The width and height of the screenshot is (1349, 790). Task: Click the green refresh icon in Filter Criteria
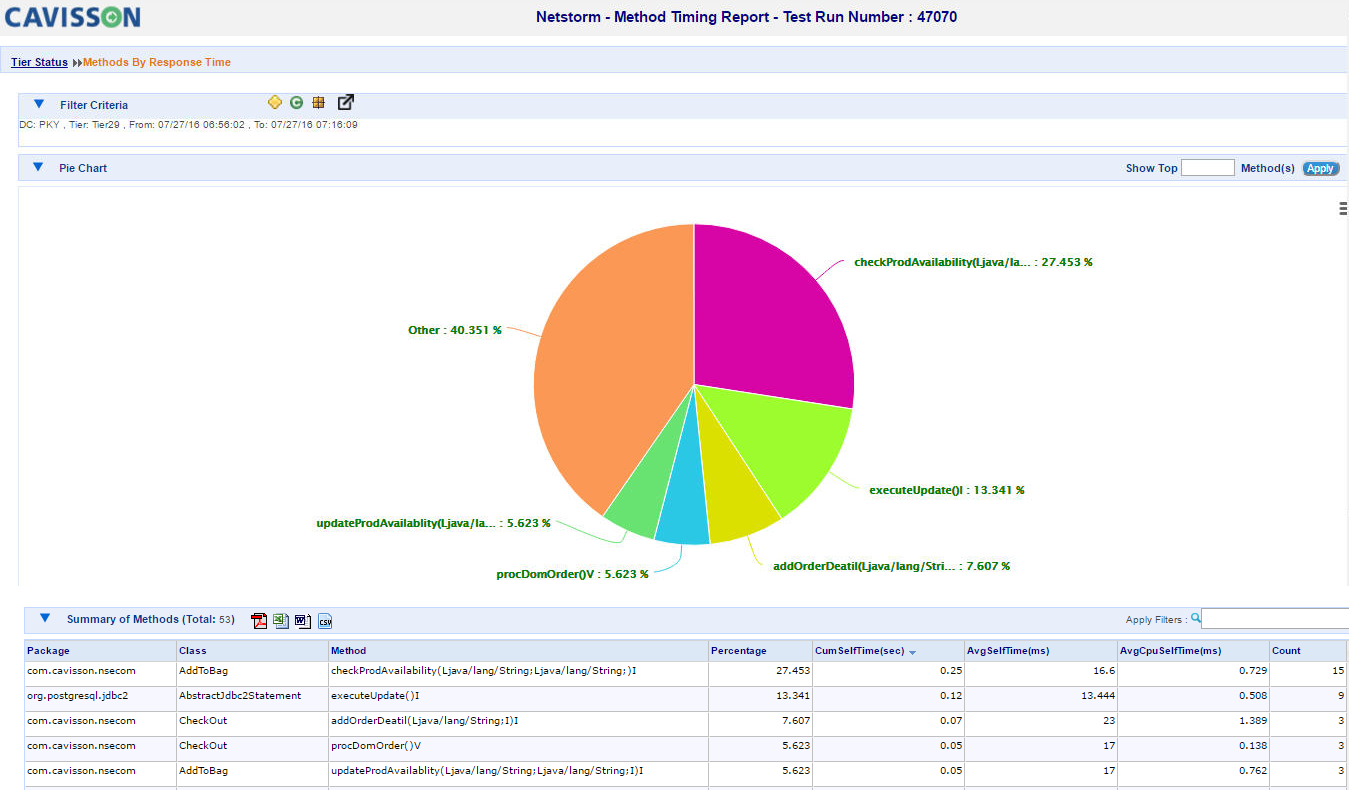point(297,102)
